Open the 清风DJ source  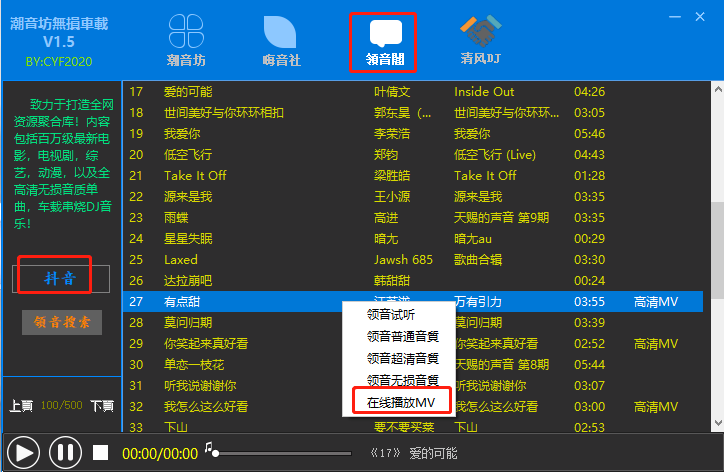point(481,40)
